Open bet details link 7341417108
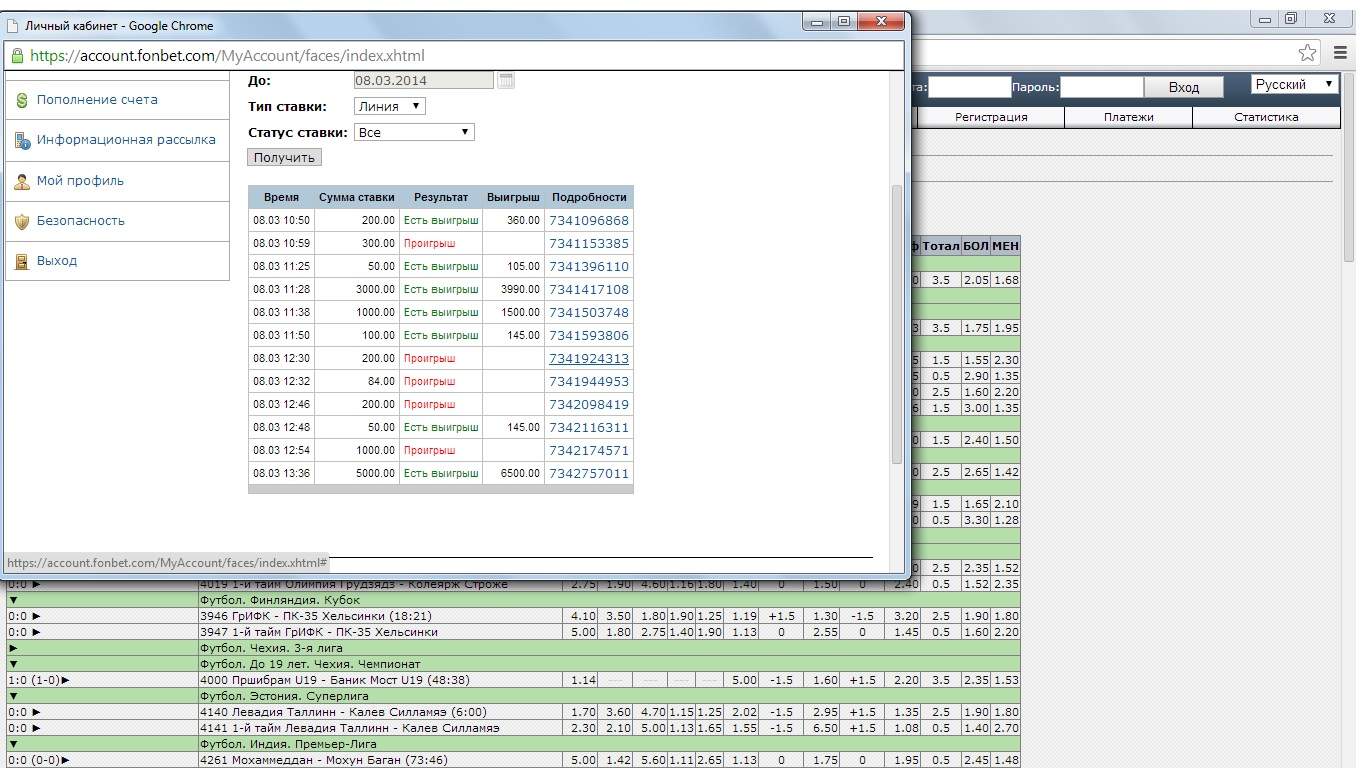 [589, 289]
